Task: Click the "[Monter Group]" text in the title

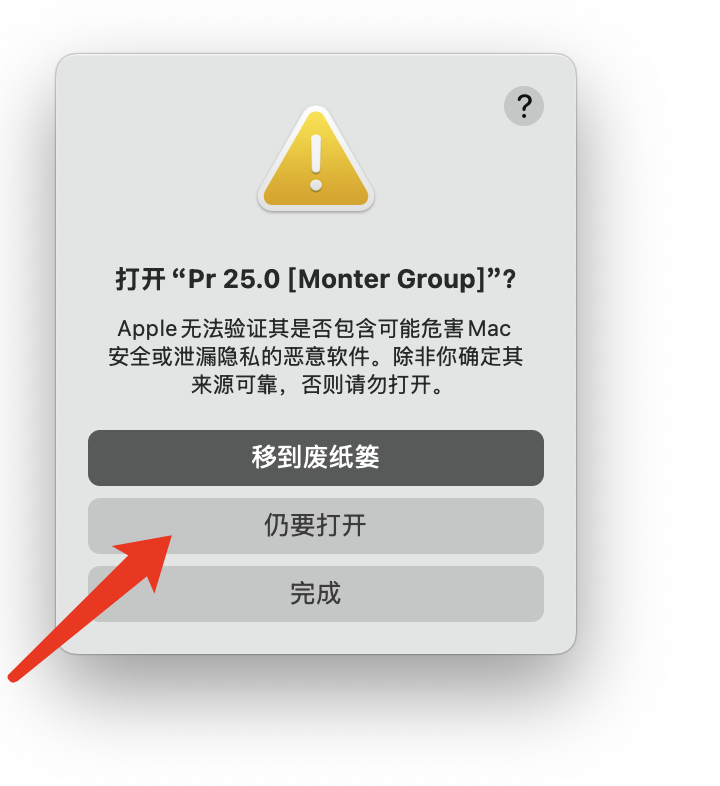Action: click(x=387, y=279)
